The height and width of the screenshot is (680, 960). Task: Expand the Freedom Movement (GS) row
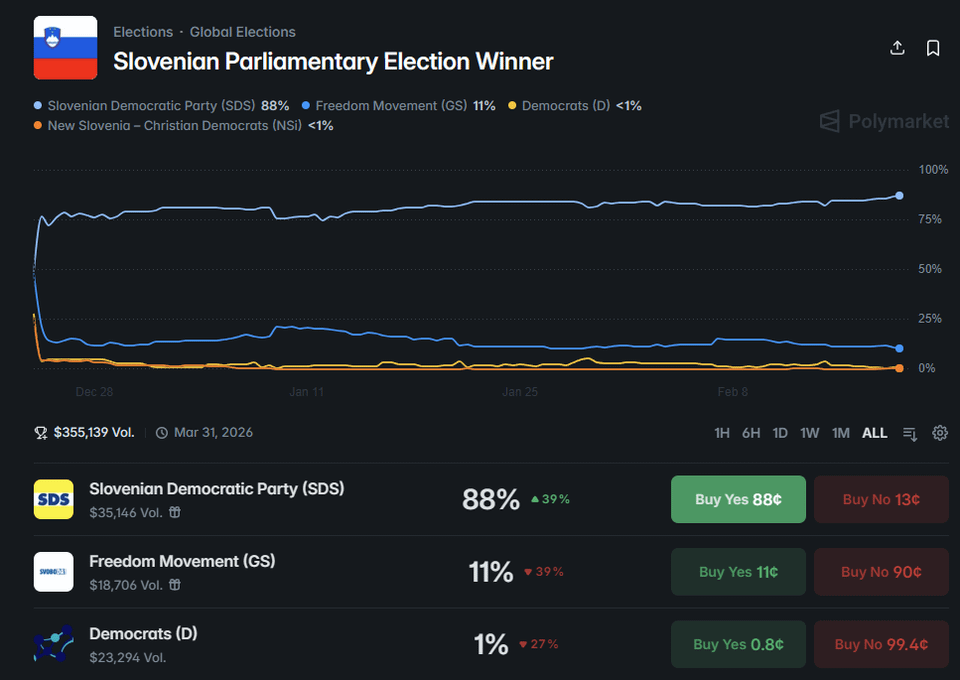point(182,561)
